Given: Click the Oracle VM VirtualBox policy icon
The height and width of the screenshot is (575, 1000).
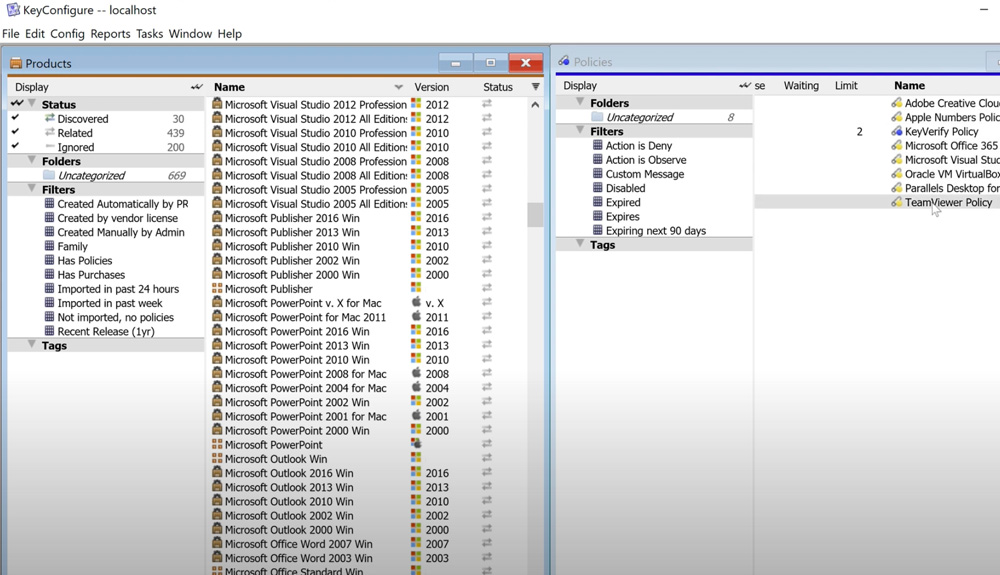Looking at the screenshot, I should [897, 173].
